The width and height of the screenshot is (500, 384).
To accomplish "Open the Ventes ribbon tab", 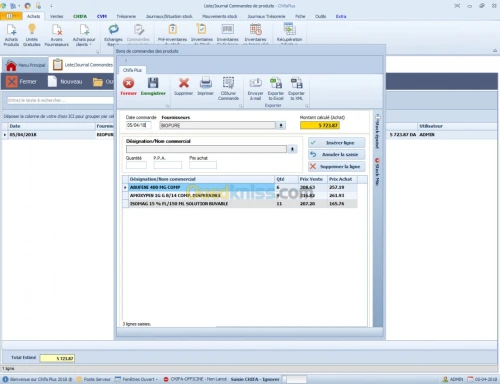I will click(x=56, y=16).
